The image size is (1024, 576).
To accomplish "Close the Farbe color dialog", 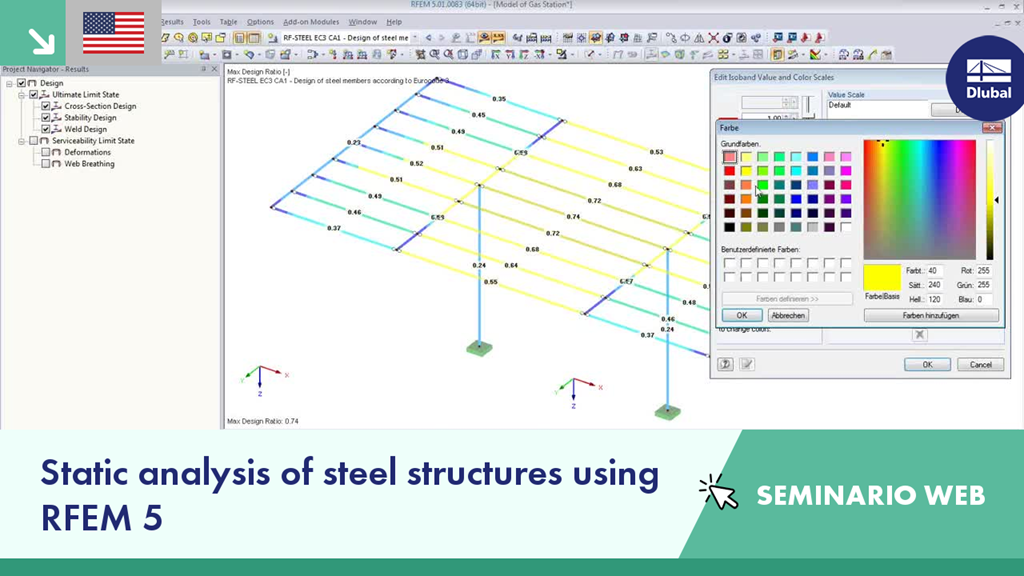I will 992,128.
